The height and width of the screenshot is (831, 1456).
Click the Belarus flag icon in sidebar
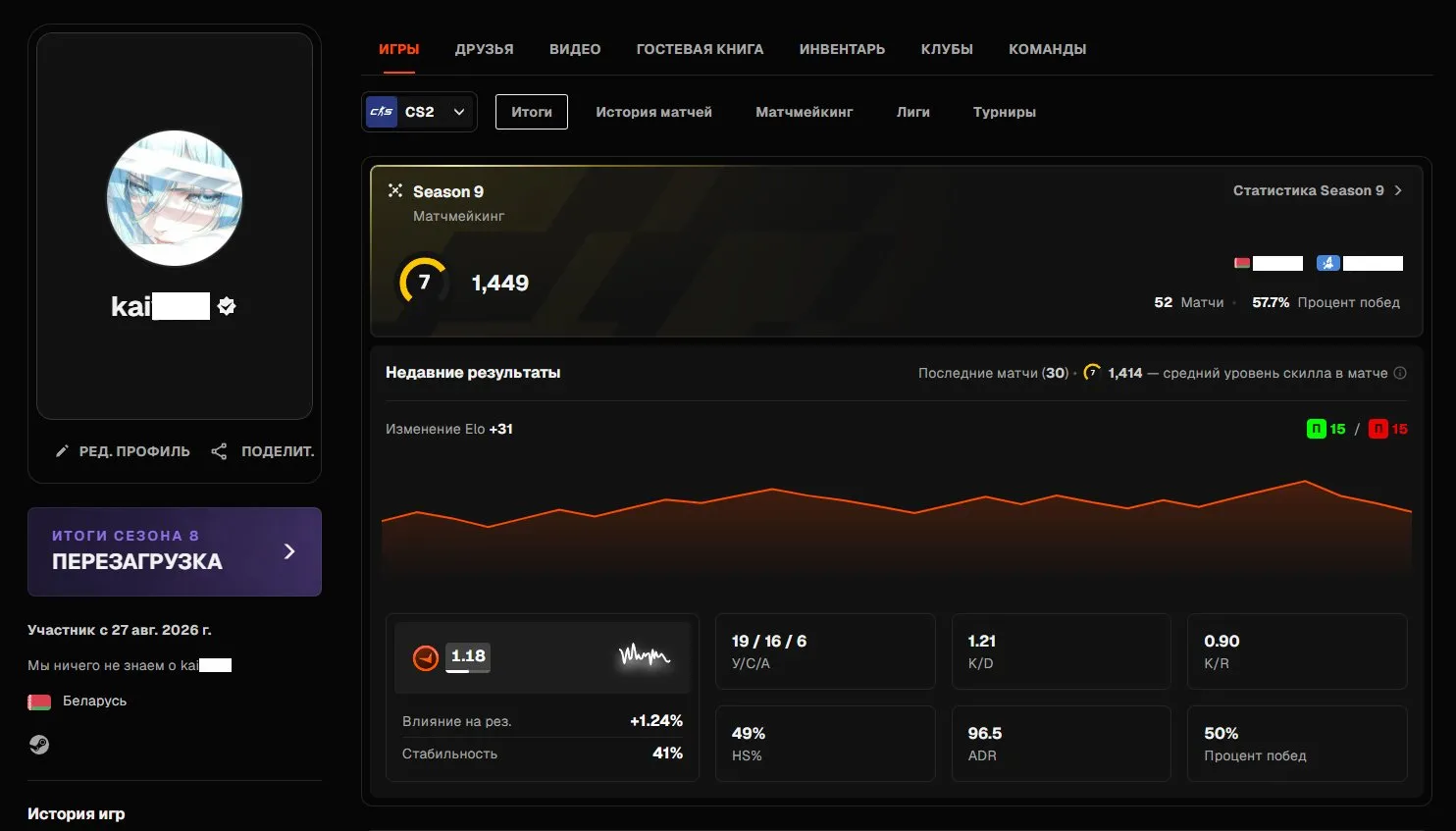coord(39,701)
